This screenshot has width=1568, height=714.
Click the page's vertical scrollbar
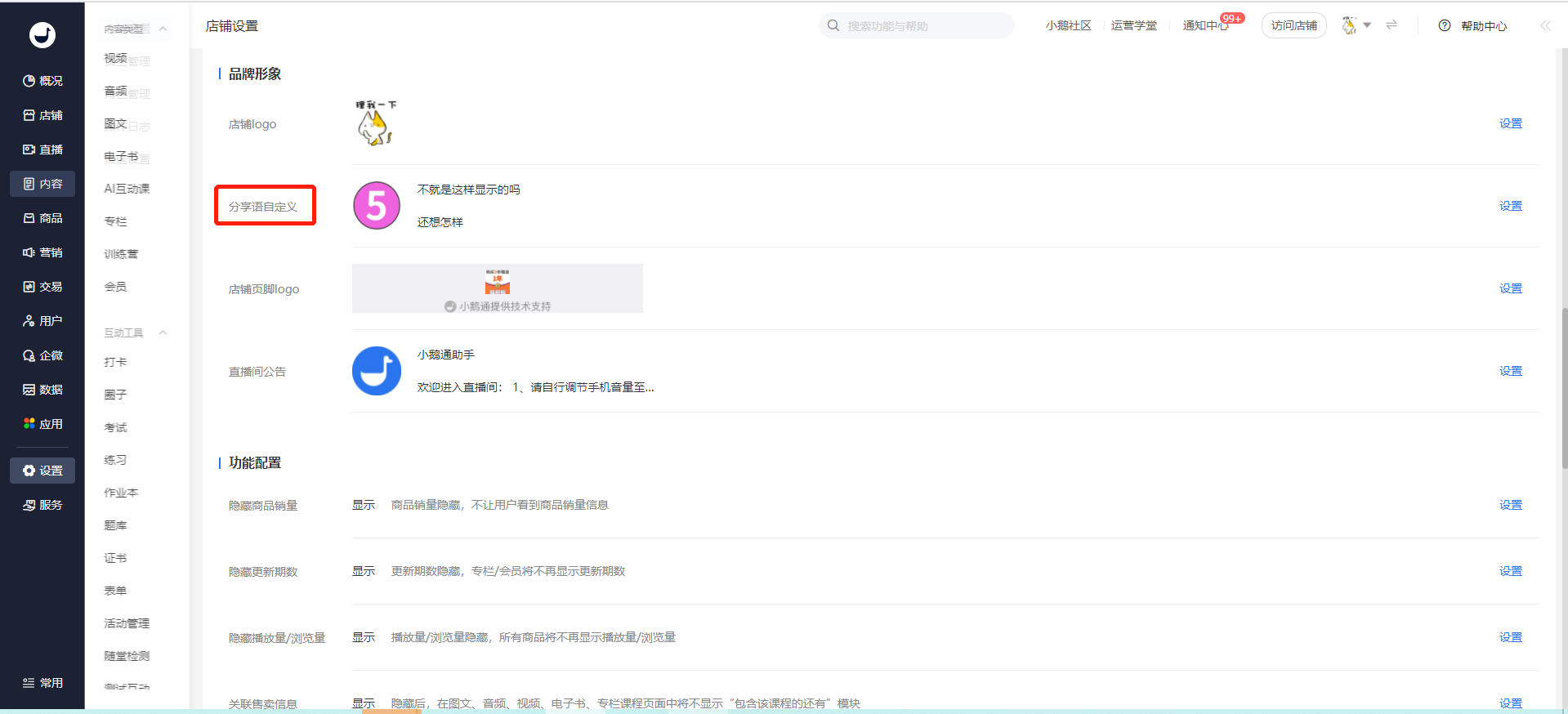1564,388
